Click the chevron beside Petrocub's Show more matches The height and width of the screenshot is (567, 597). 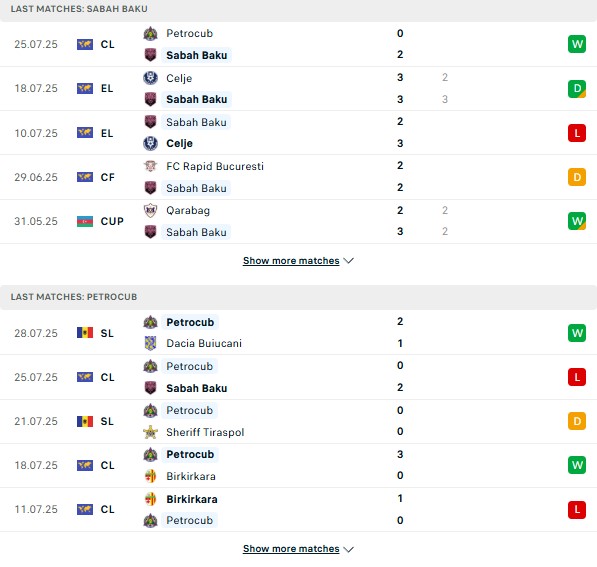point(348,549)
